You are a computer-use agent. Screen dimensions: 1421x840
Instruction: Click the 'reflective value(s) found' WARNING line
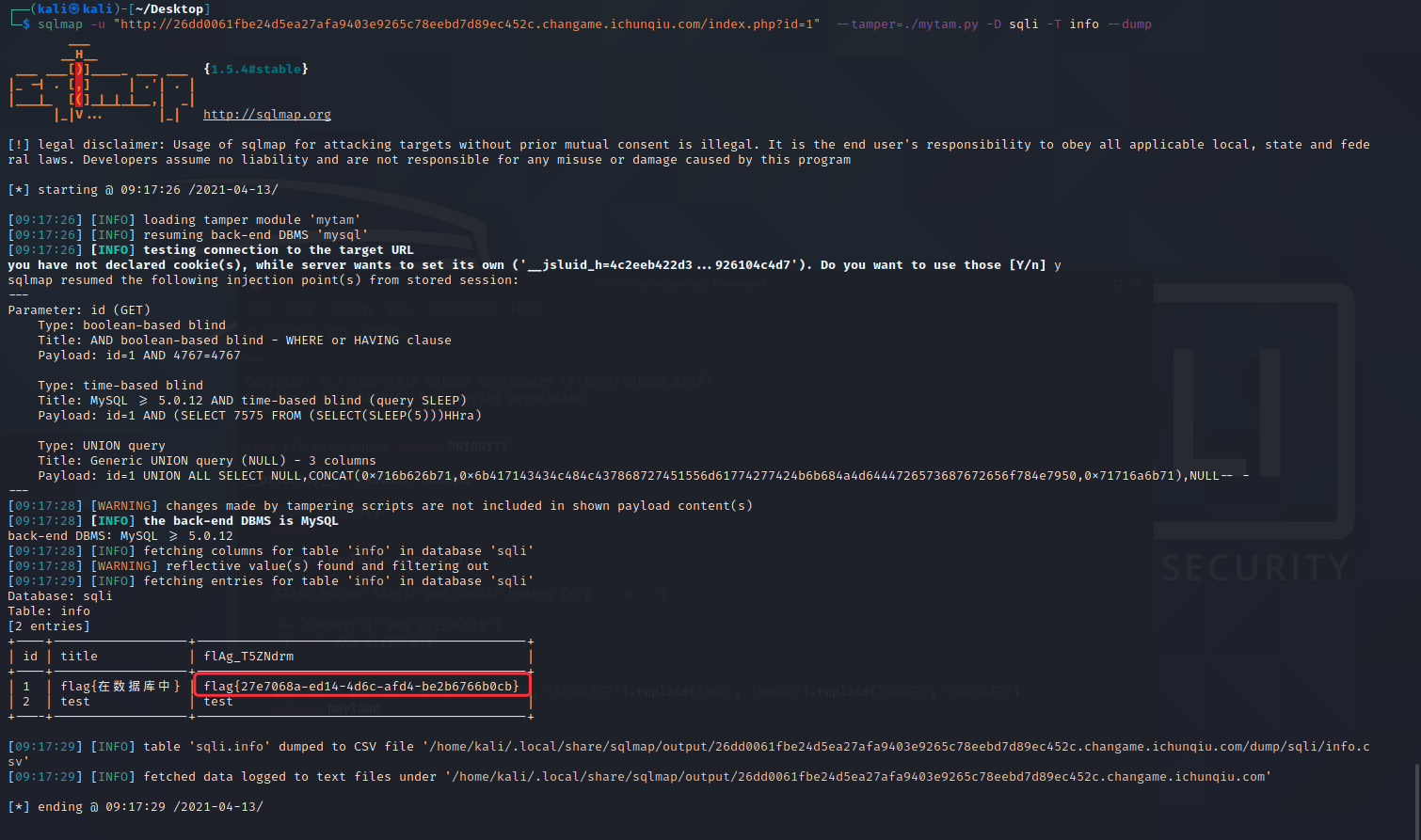coord(248,566)
